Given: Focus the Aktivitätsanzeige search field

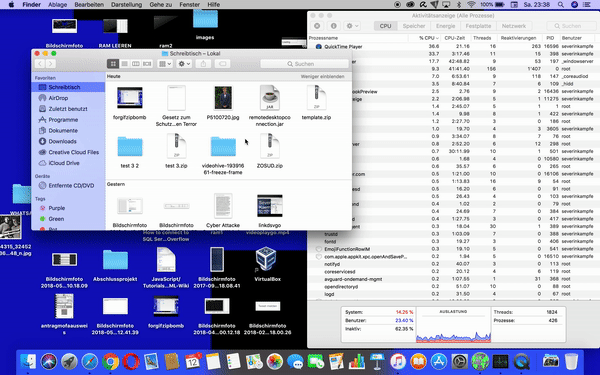Looking at the screenshot, I should (x=571, y=26).
